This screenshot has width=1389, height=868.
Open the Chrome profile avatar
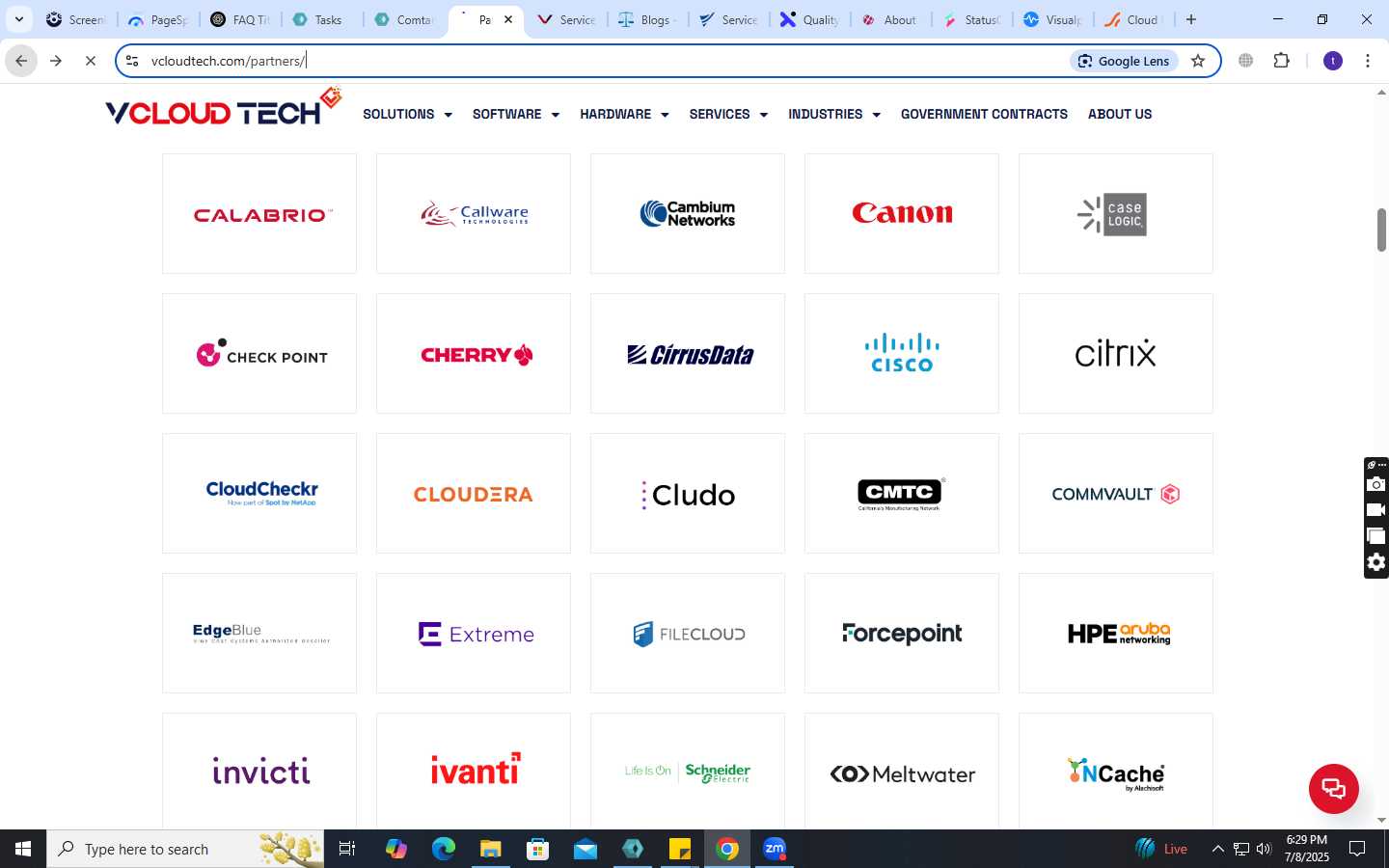pos(1333,61)
